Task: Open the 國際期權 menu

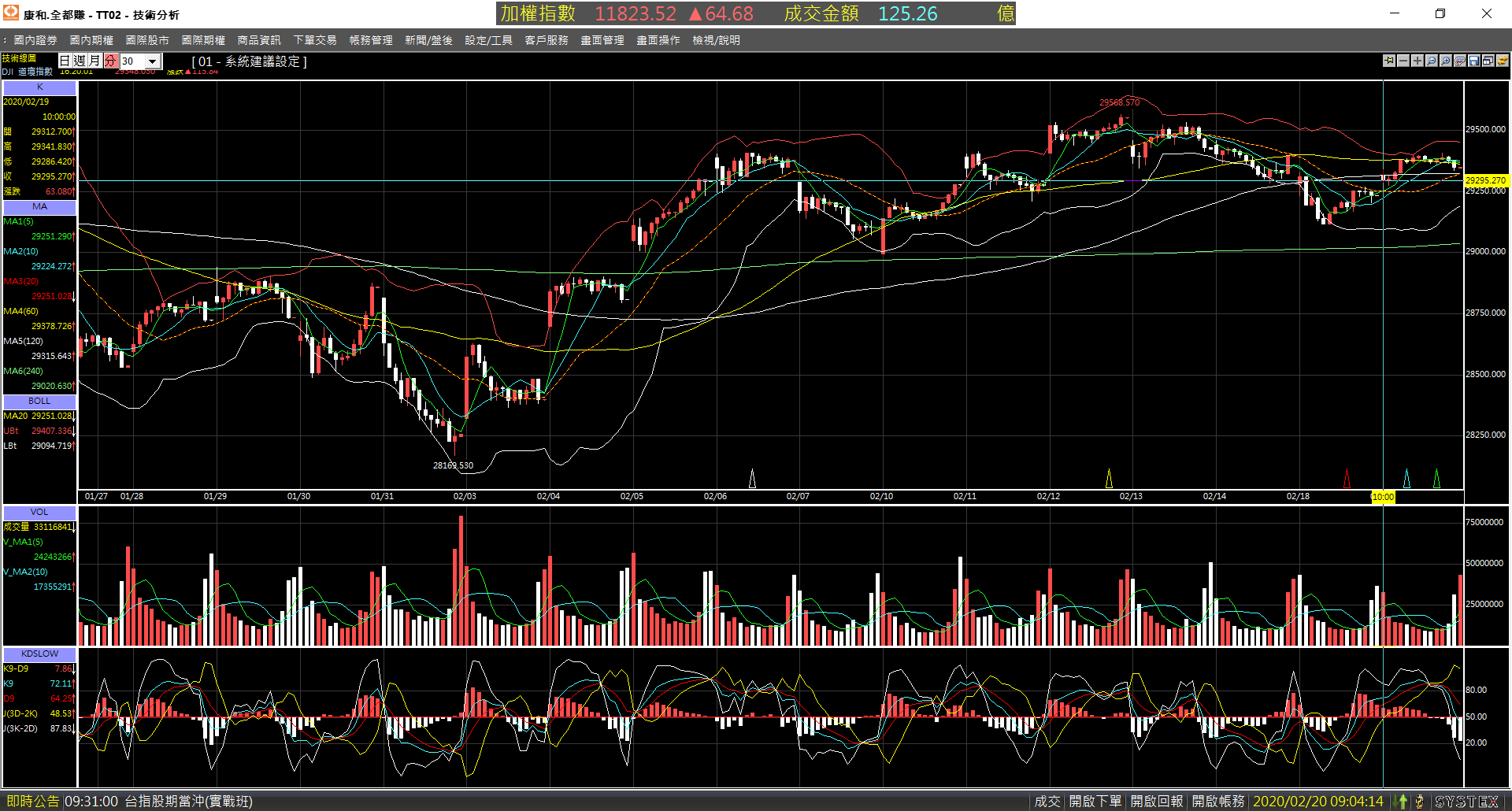Action: point(203,40)
